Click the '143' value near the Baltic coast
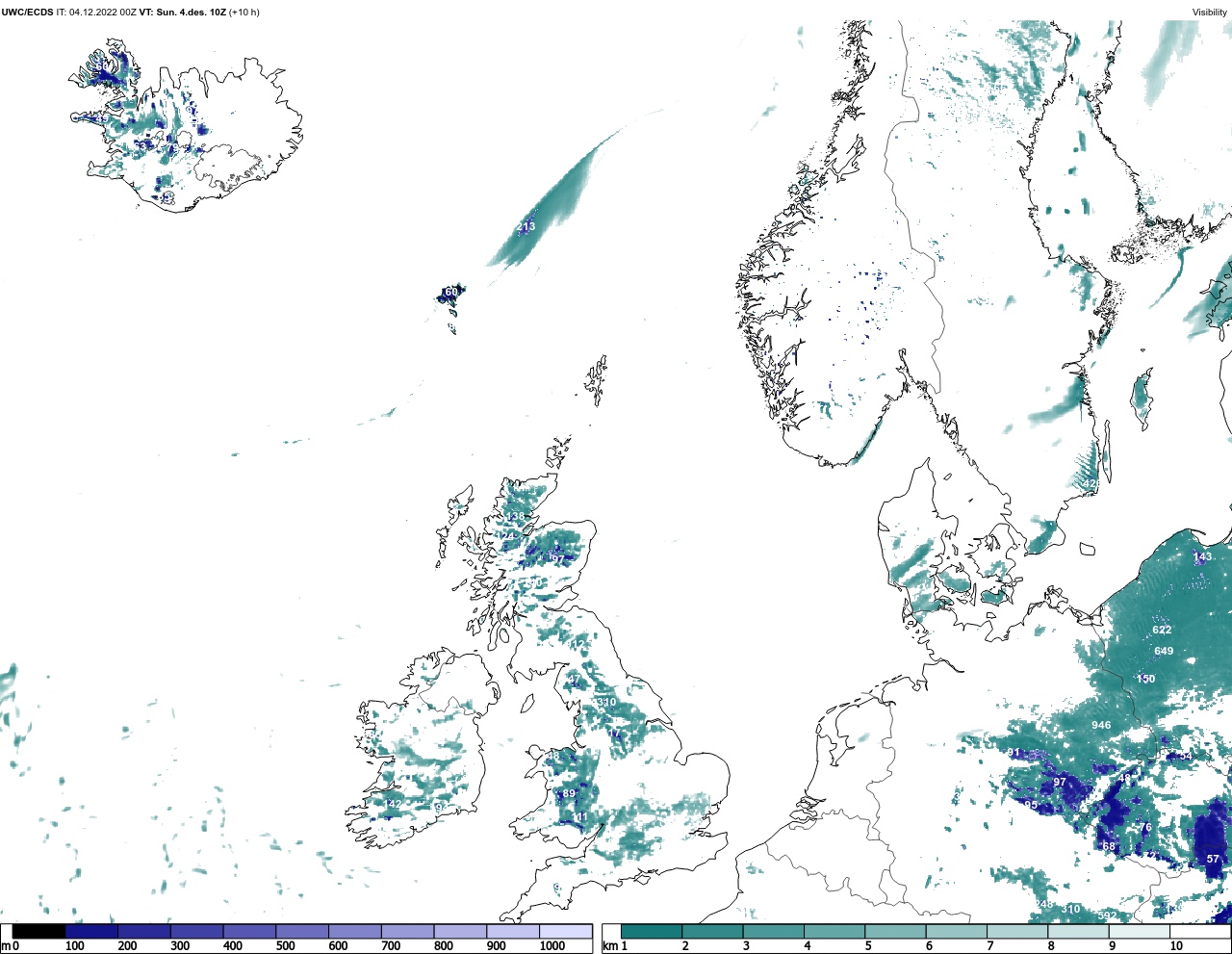The width and height of the screenshot is (1232, 954). [x=1202, y=556]
